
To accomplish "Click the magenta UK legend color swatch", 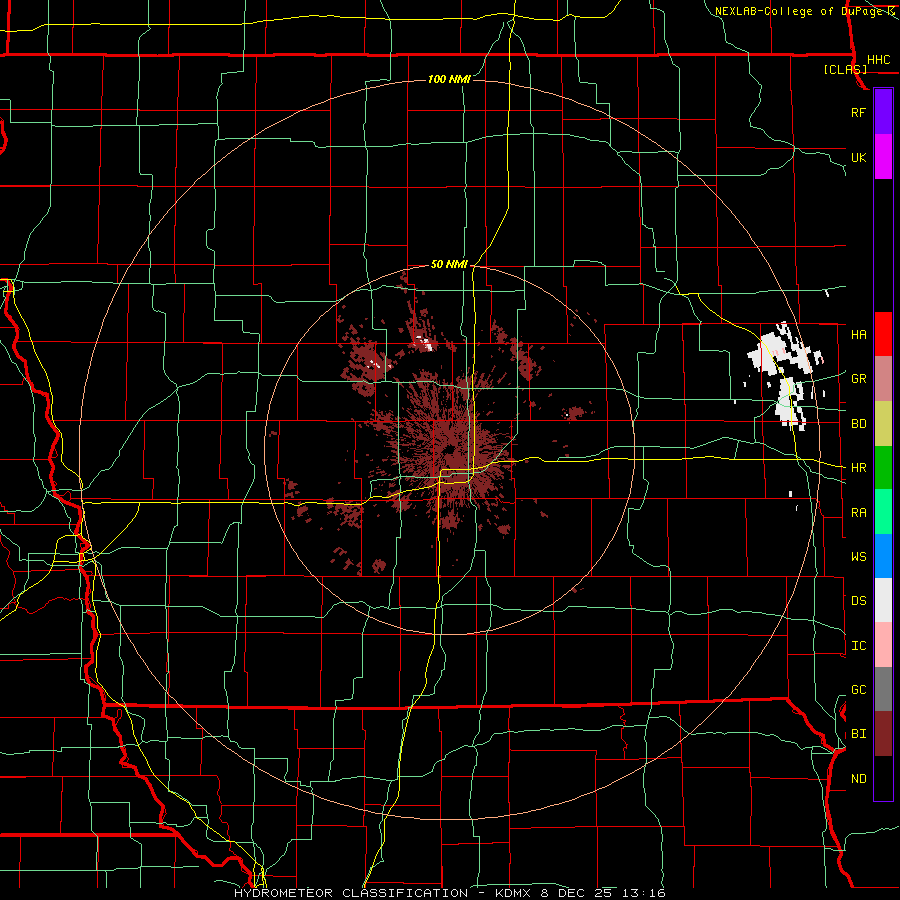I will 883,157.
